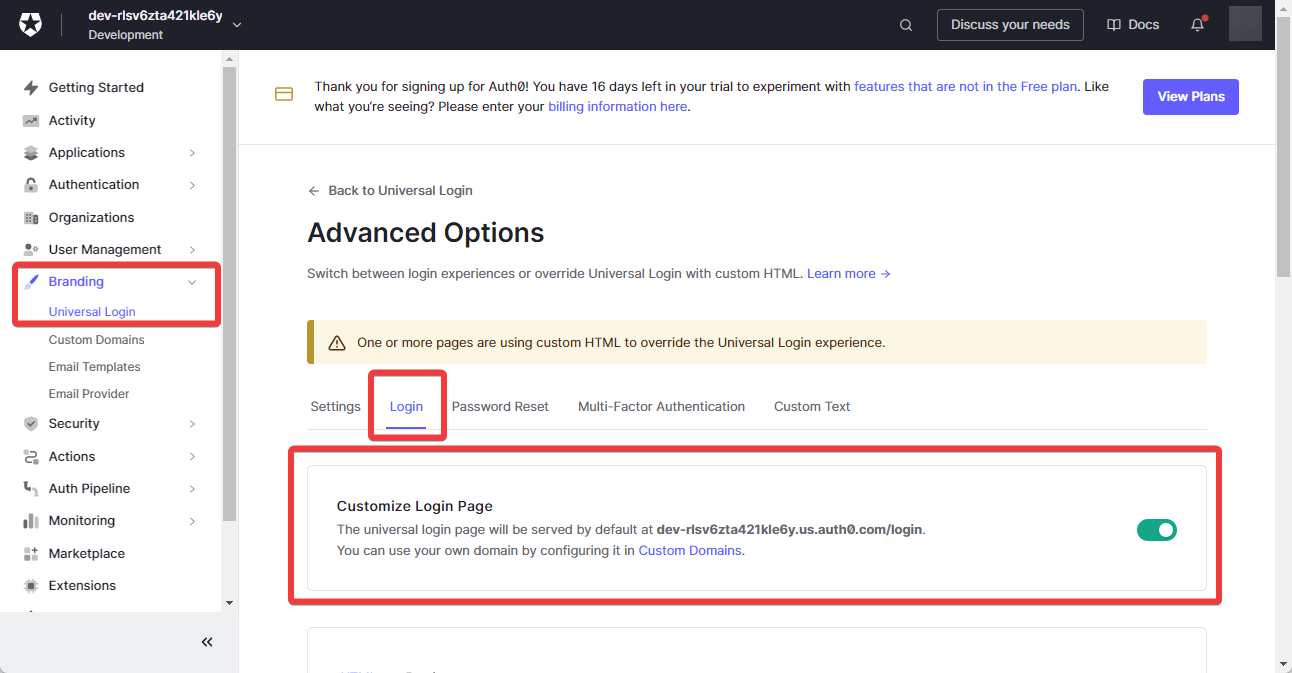The image size is (1292, 673).
Task: Click the Applications layers icon
Action: [31, 153]
